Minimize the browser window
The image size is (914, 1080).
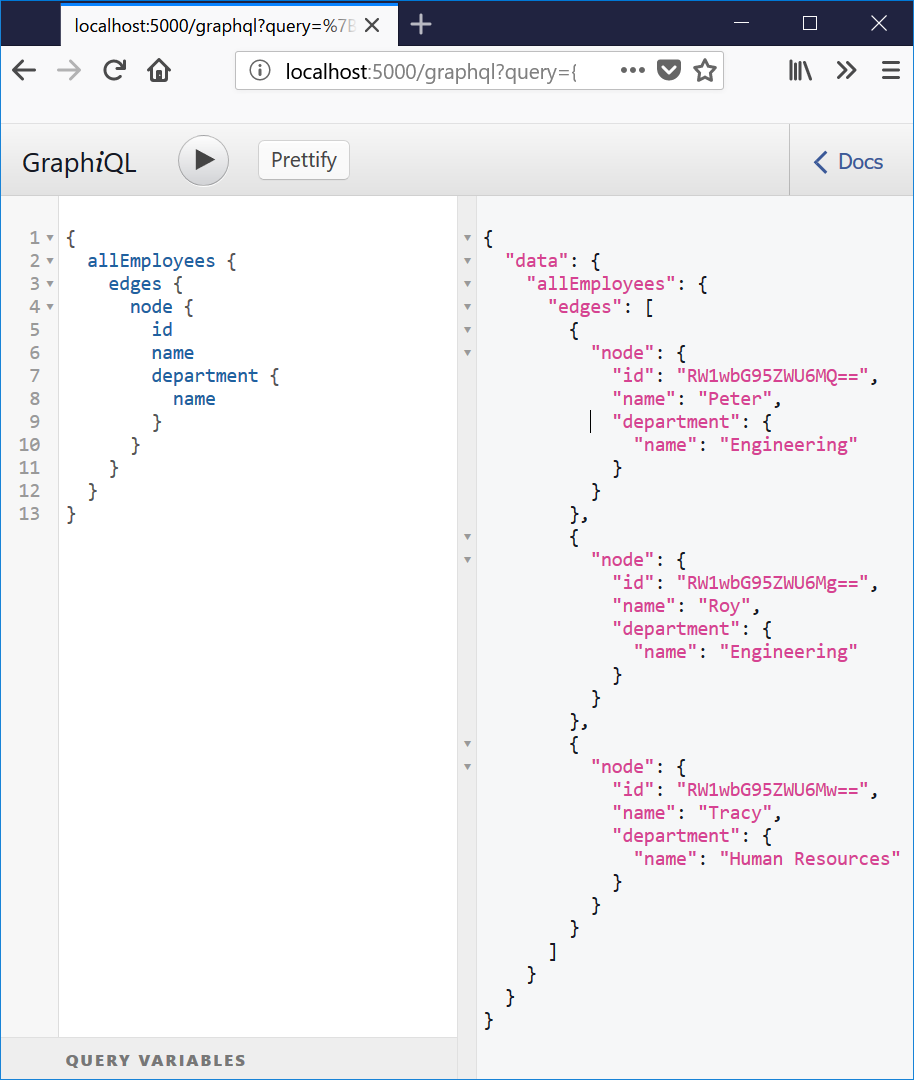(742, 23)
